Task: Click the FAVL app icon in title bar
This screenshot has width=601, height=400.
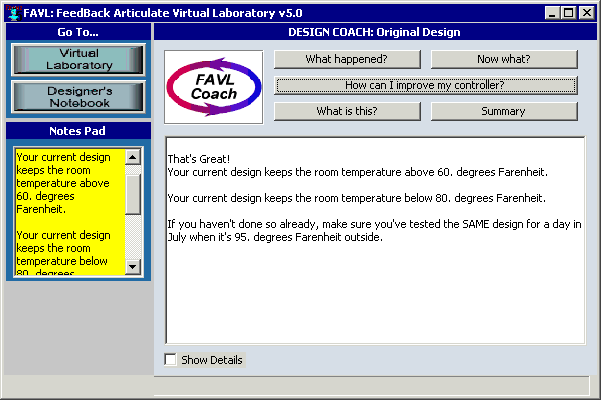Action: tap(14, 13)
